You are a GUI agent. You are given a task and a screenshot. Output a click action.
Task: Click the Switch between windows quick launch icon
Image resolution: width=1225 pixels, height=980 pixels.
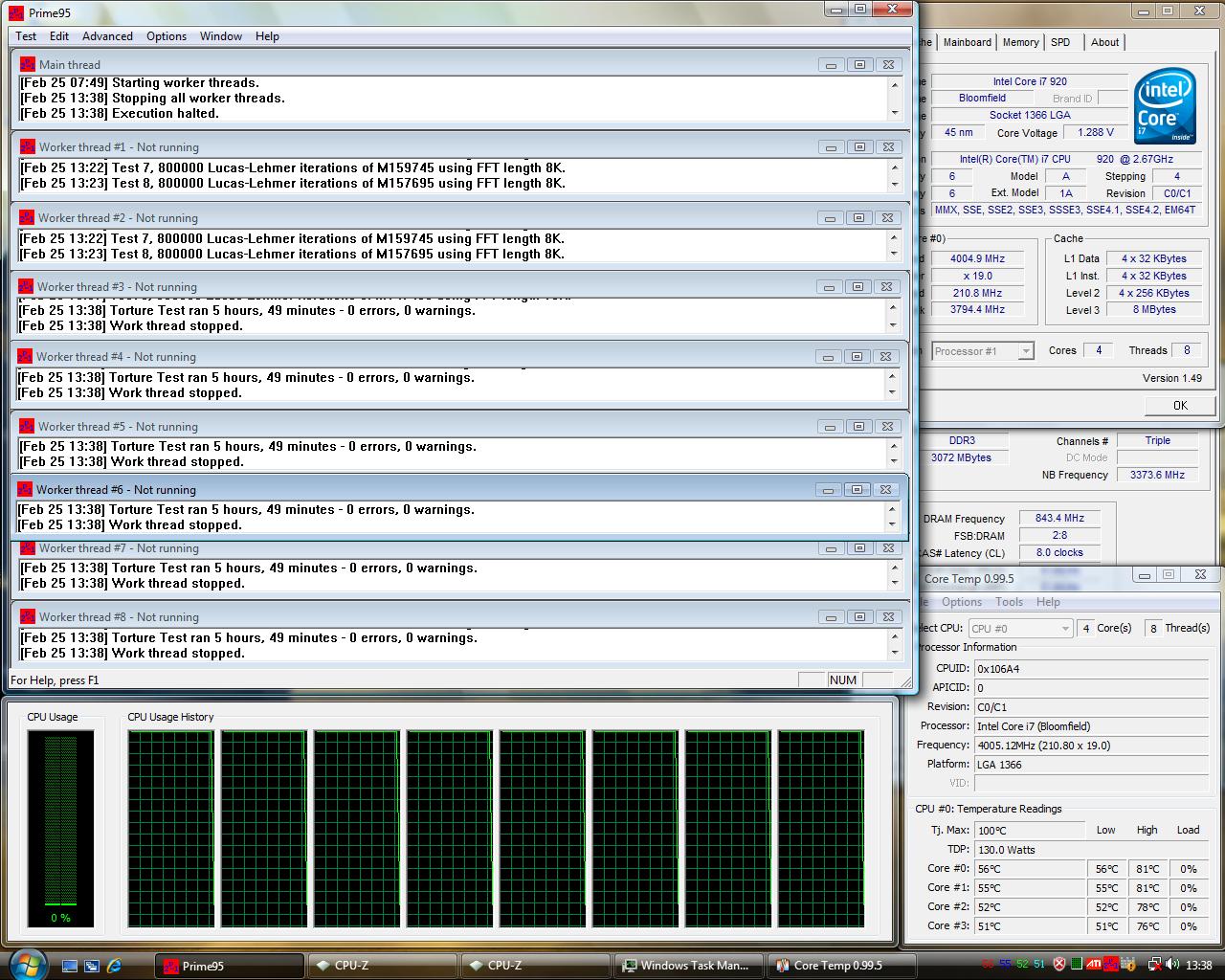(x=92, y=966)
